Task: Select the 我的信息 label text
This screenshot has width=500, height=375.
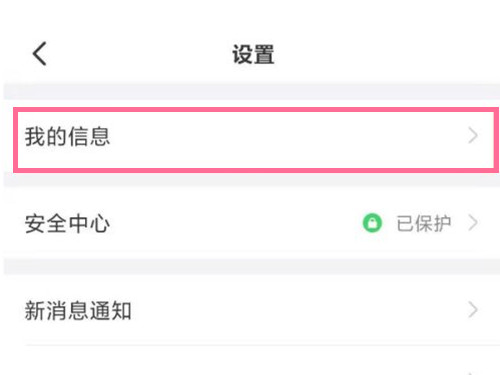Action: 67,136
